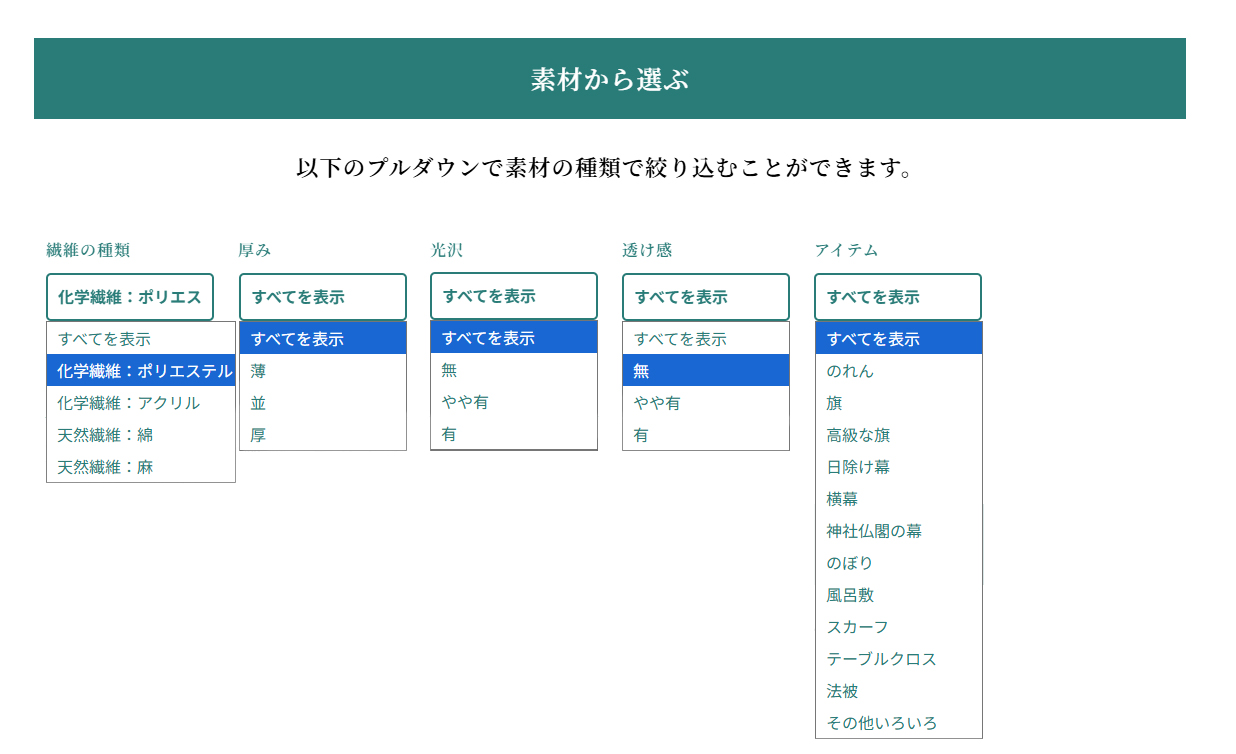Choose やや有 in the 光沢 list
Screen dimensions: 1236x754
tap(514, 402)
